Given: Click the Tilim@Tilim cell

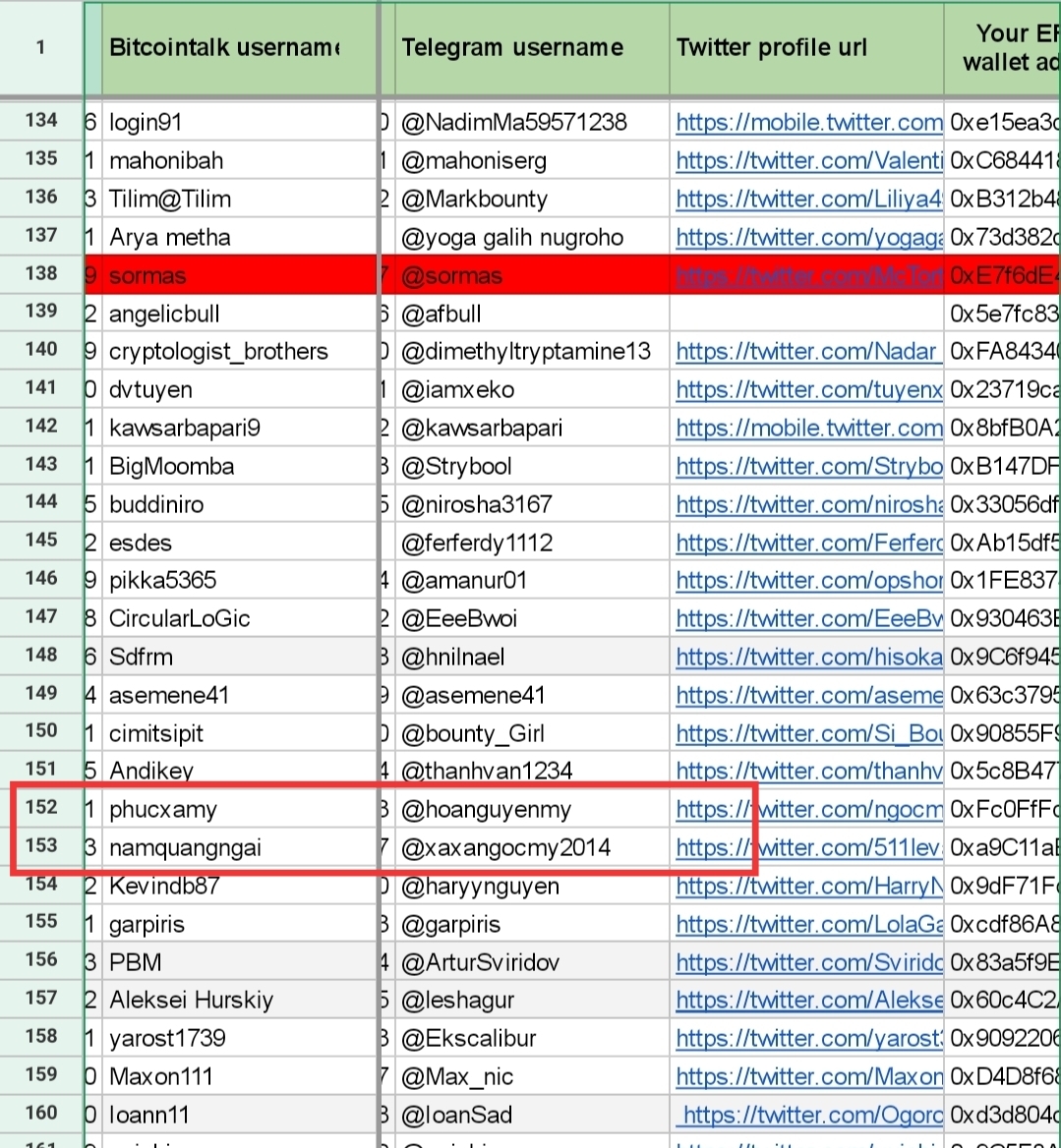Looking at the screenshot, I should pos(239,199).
